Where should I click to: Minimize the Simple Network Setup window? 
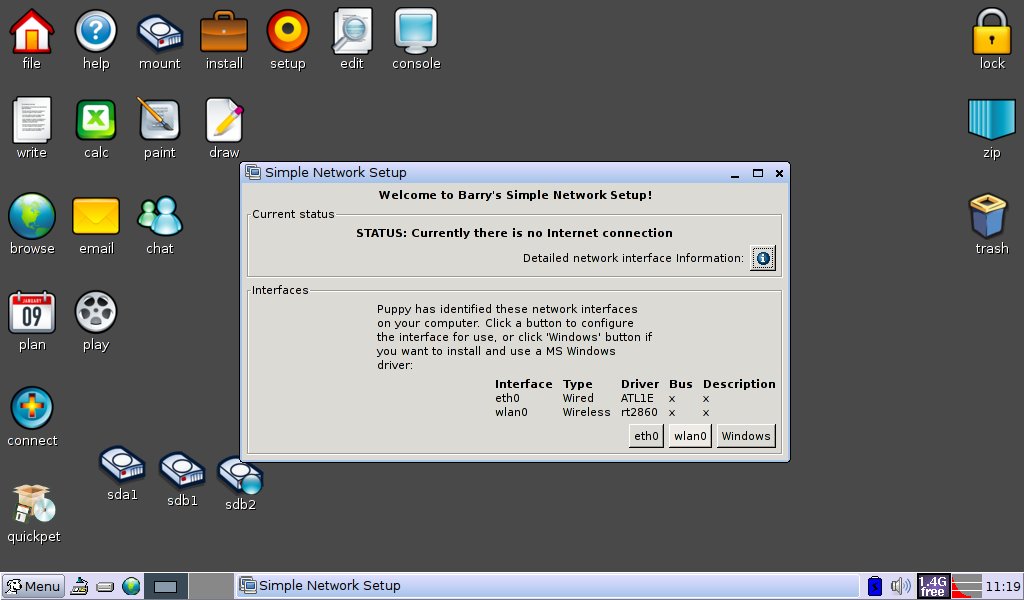tap(735, 174)
